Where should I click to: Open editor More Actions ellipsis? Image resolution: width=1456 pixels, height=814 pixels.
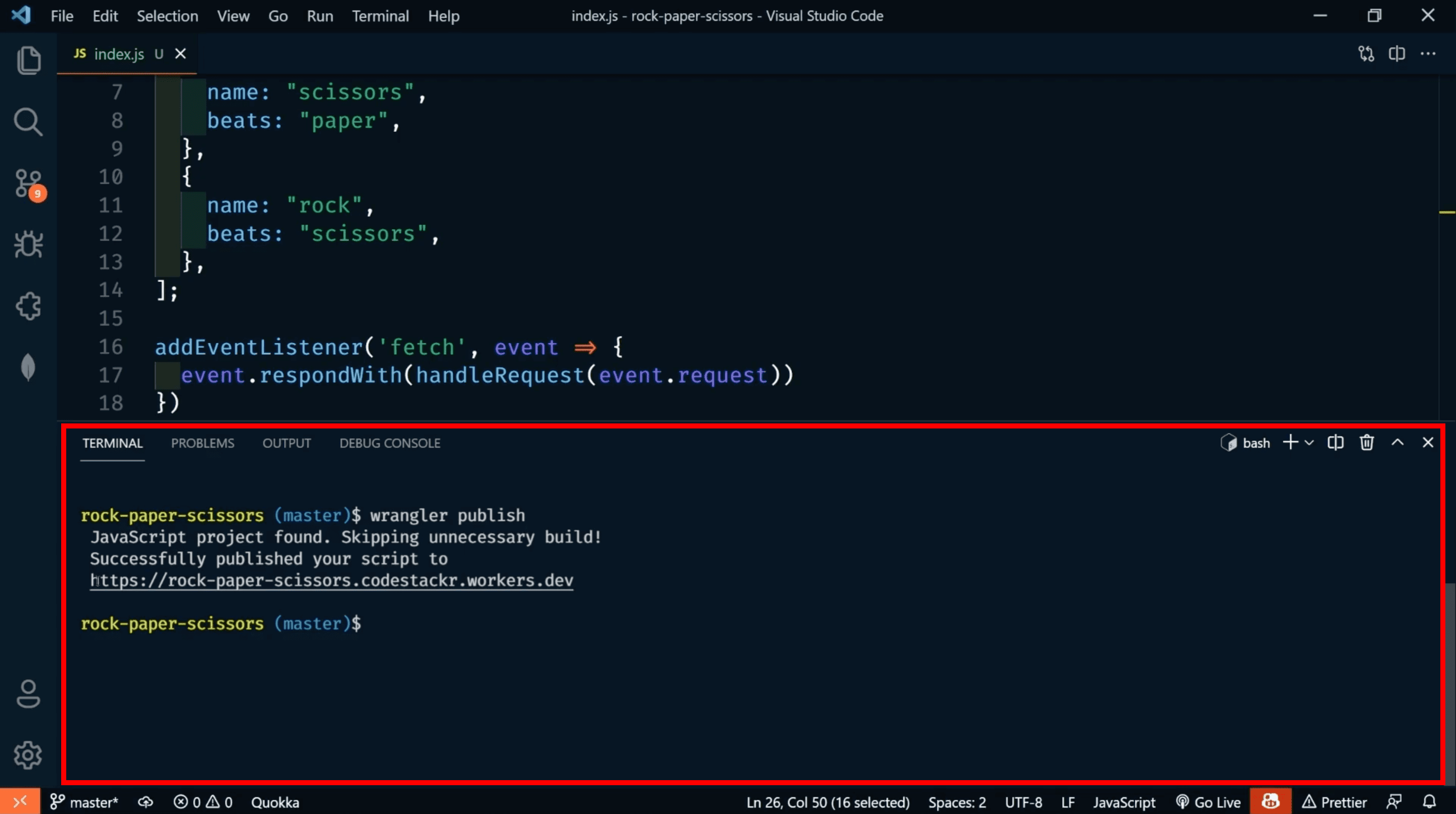1428,54
